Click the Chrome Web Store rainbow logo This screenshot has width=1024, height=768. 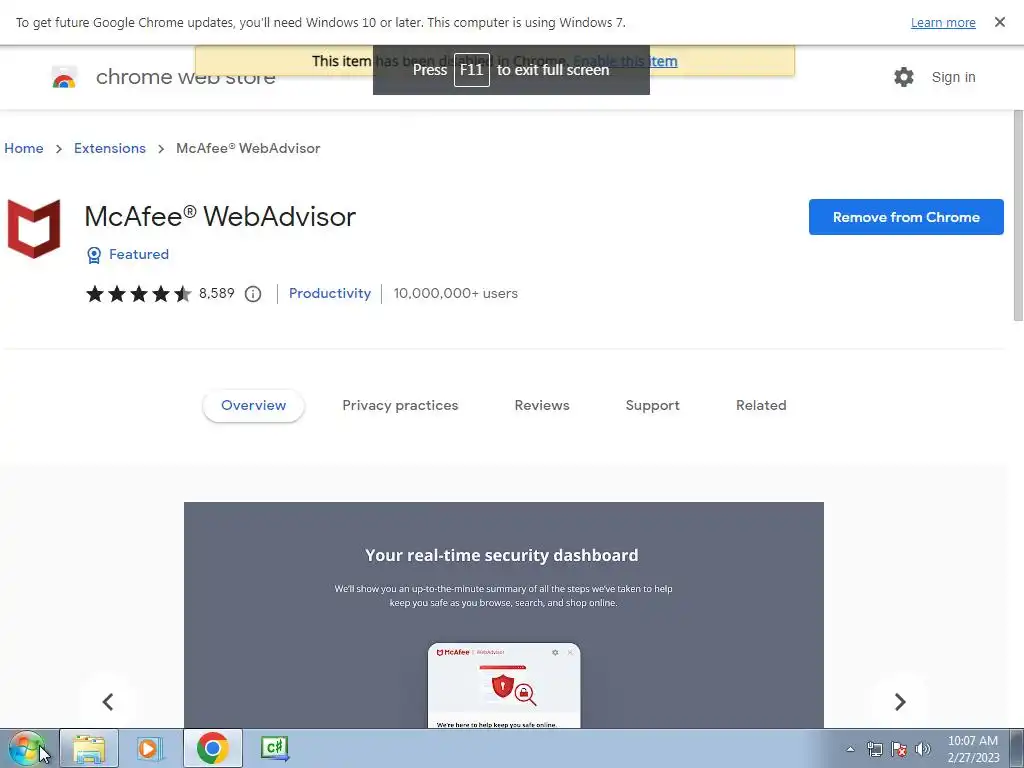click(x=64, y=77)
